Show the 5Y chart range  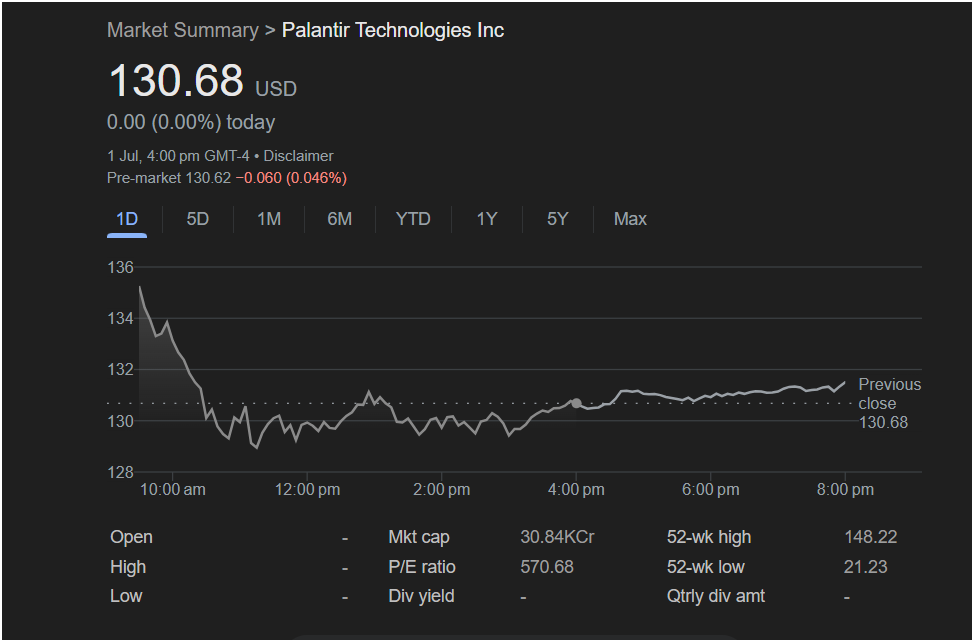[557, 219]
